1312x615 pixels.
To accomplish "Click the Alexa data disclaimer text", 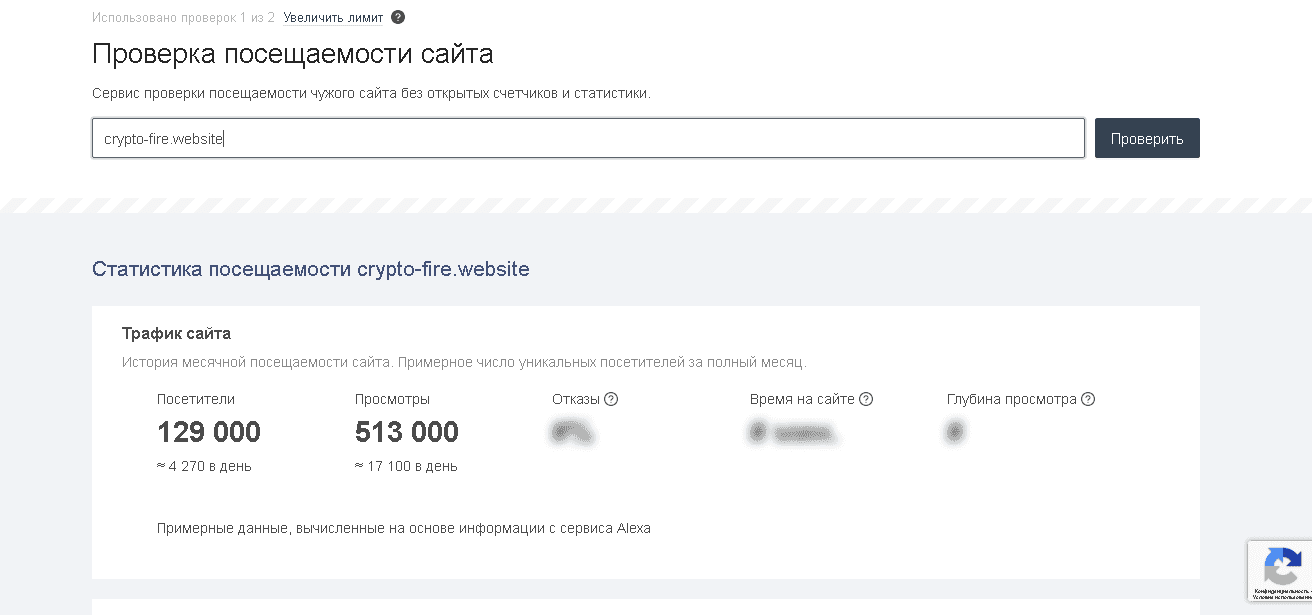I will 404,528.
